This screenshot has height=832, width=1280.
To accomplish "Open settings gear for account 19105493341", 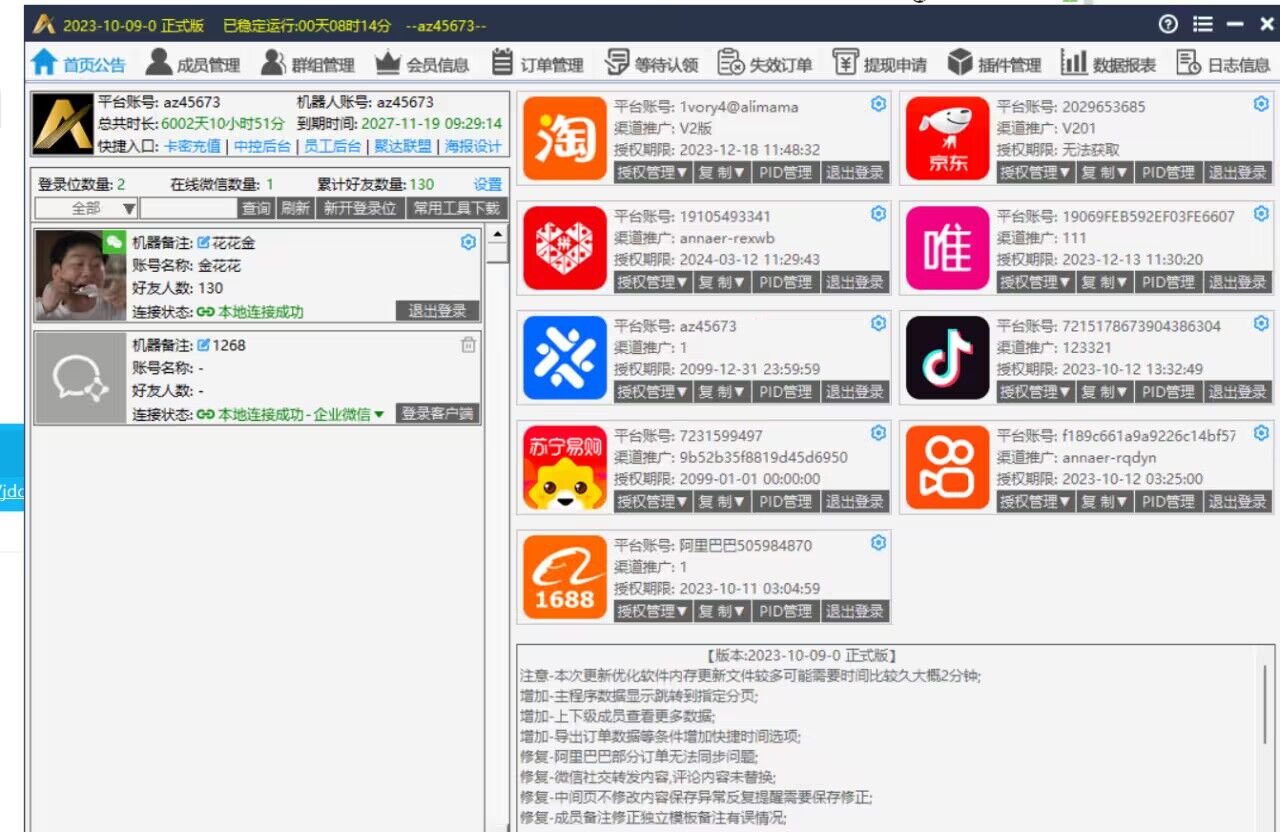I will [878, 213].
